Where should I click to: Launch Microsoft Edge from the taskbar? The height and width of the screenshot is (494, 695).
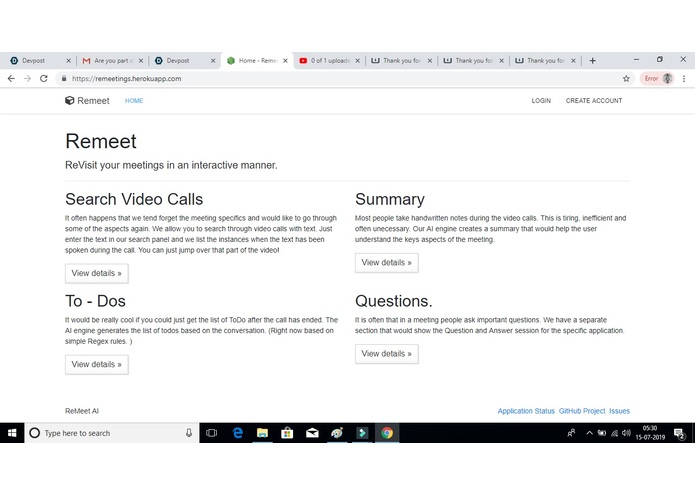pyautogui.click(x=238, y=433)
